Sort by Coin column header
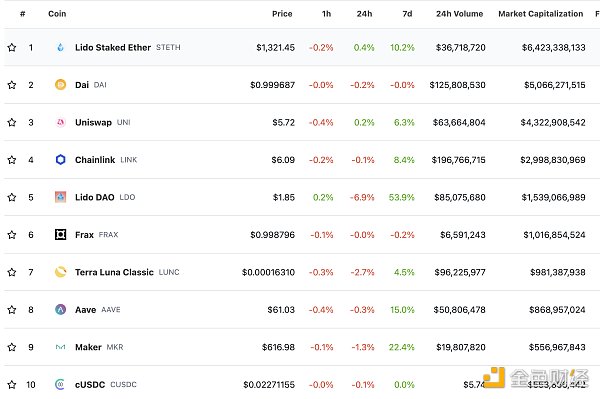 click(x=57, y=14)
